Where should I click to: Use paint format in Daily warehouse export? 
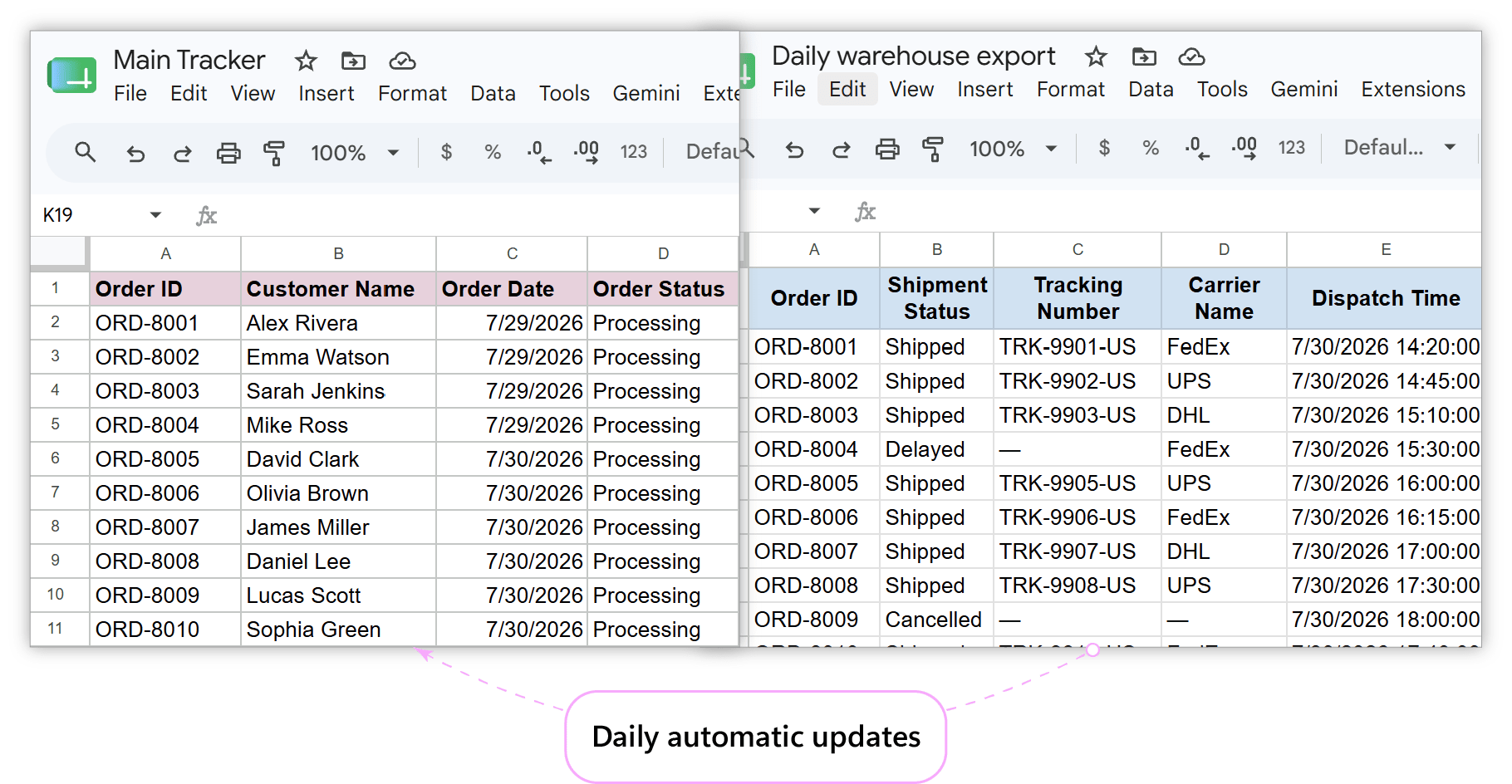tap(932, 149)
